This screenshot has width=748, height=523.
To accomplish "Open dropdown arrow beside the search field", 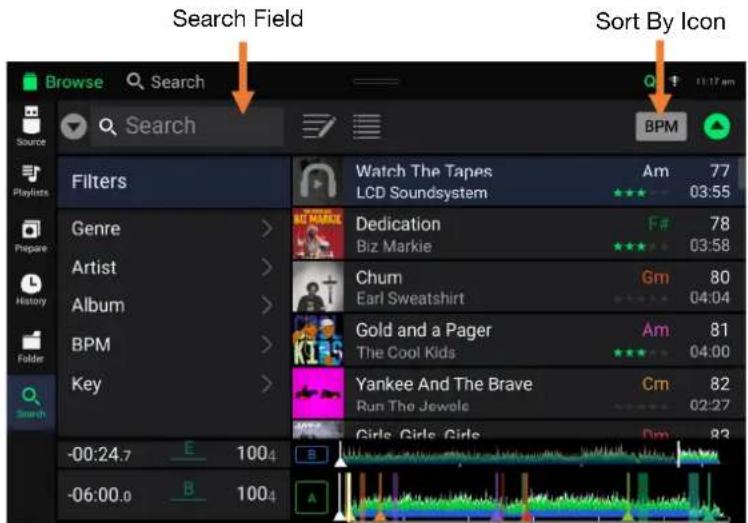I will [x=74, y=127].
